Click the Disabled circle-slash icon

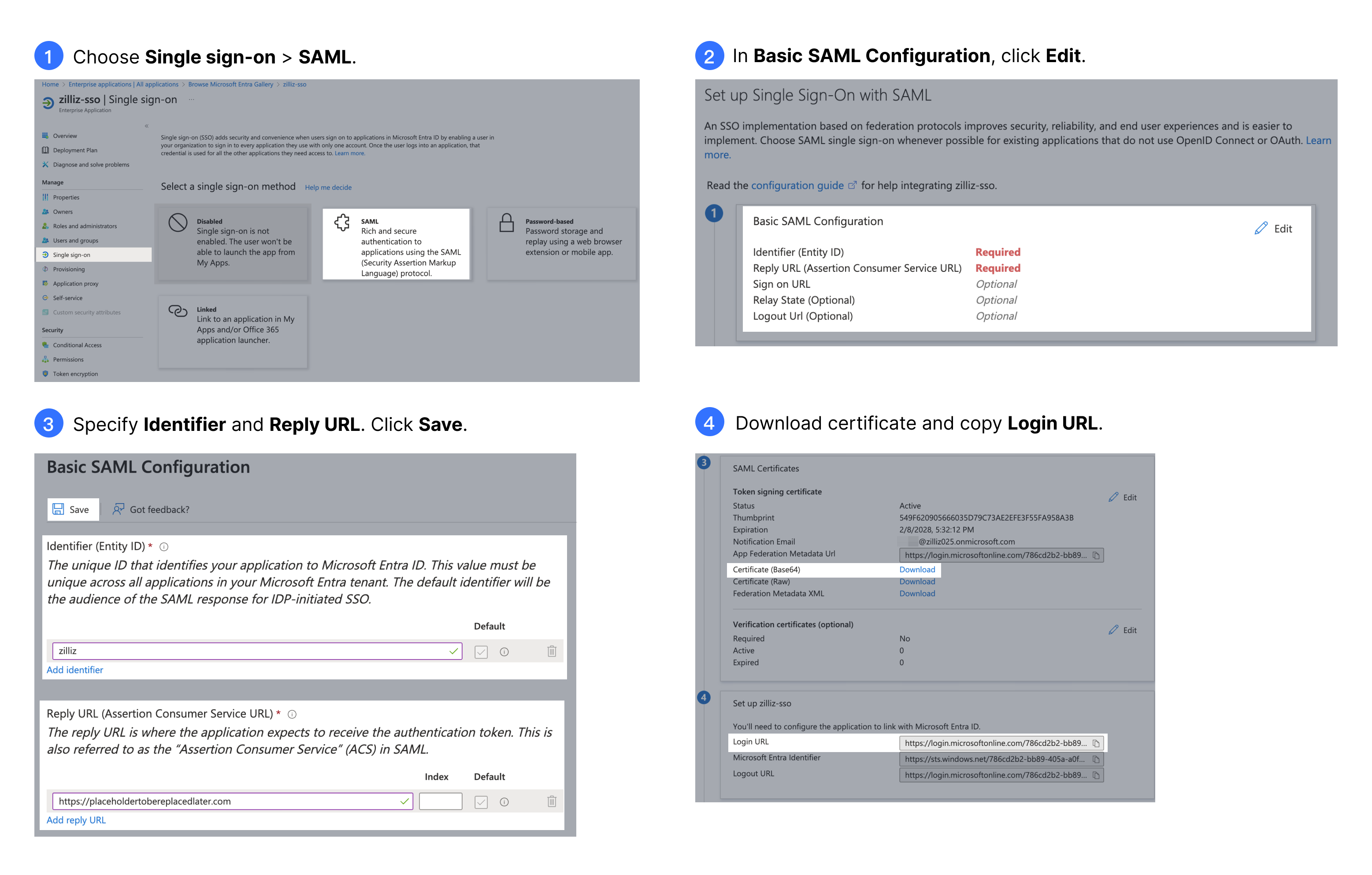tap(178, 223)
